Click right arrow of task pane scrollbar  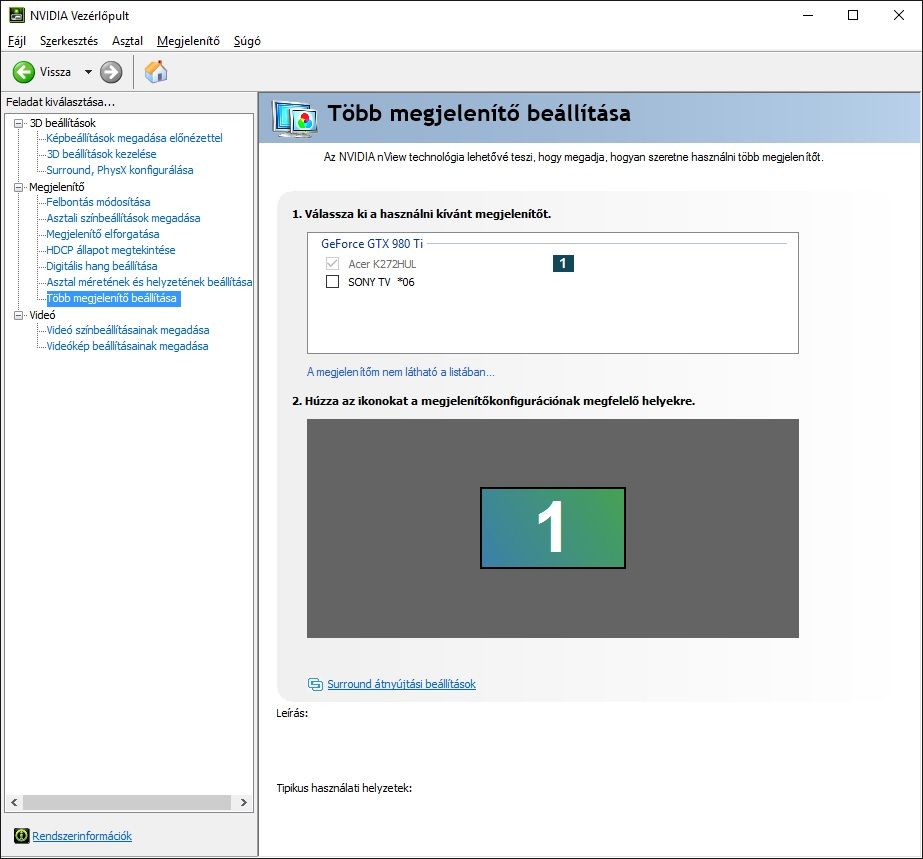pos(244,802)
